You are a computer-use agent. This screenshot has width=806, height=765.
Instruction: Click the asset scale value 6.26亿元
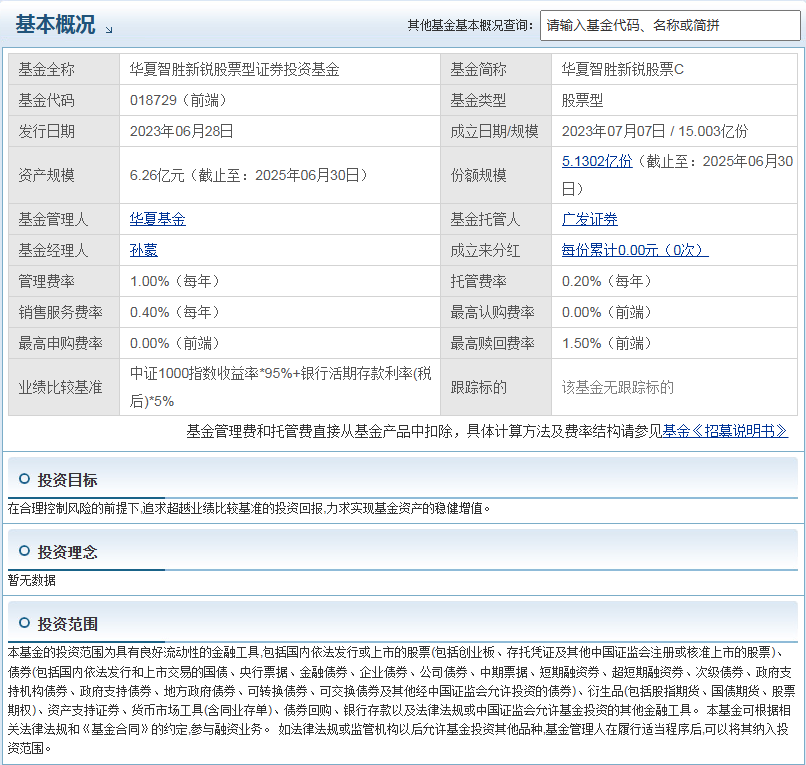pyautogui.click(x=157, y=175)
